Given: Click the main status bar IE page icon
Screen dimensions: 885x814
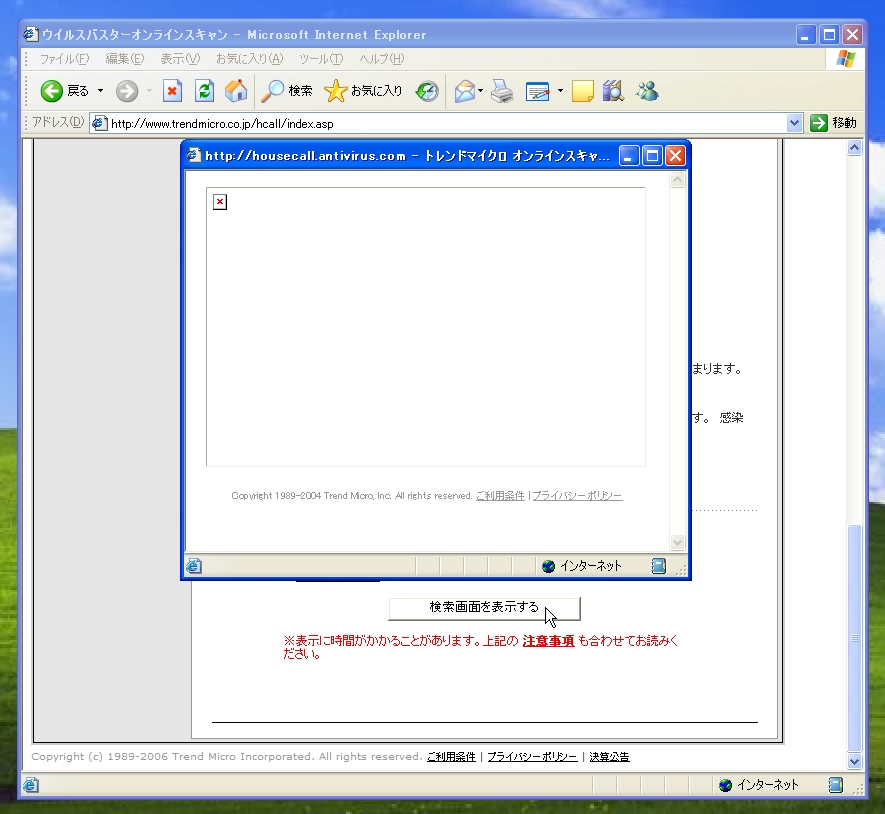Looking at the screenshot, I should point(31,785).
